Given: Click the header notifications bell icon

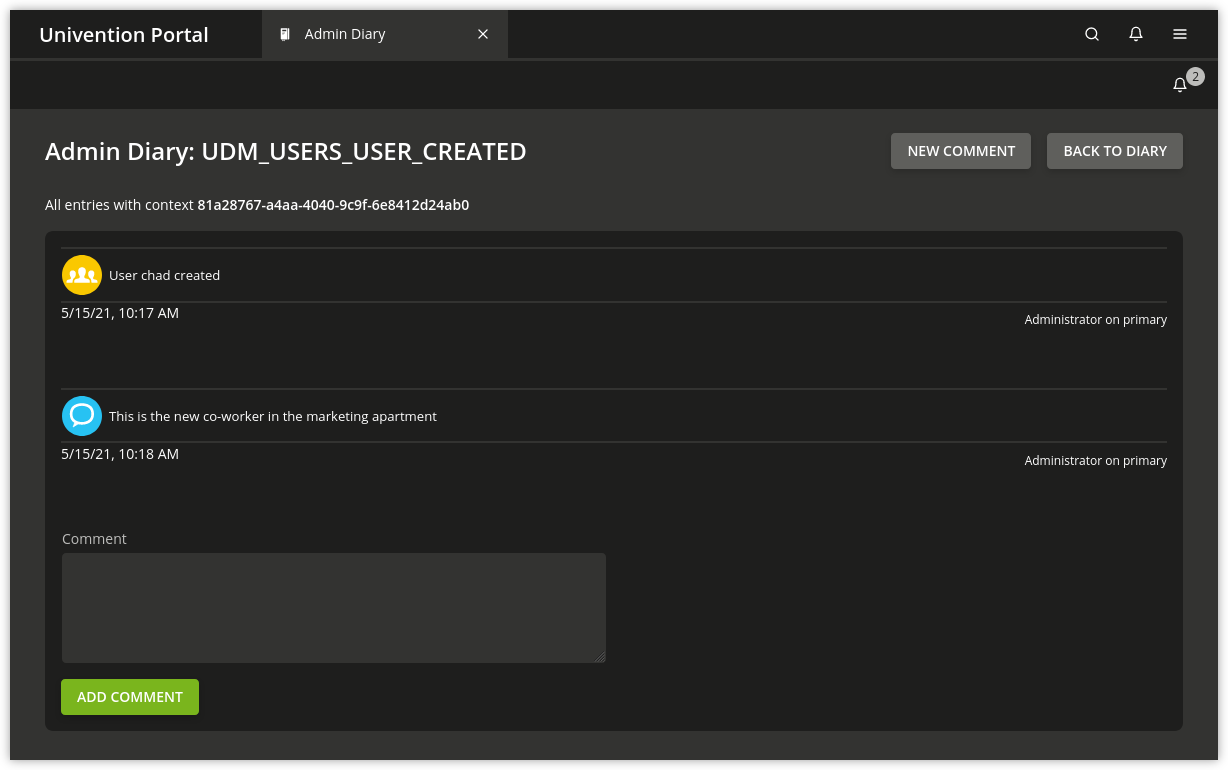Looking at the screenshot, I should tap(1136, 34).
